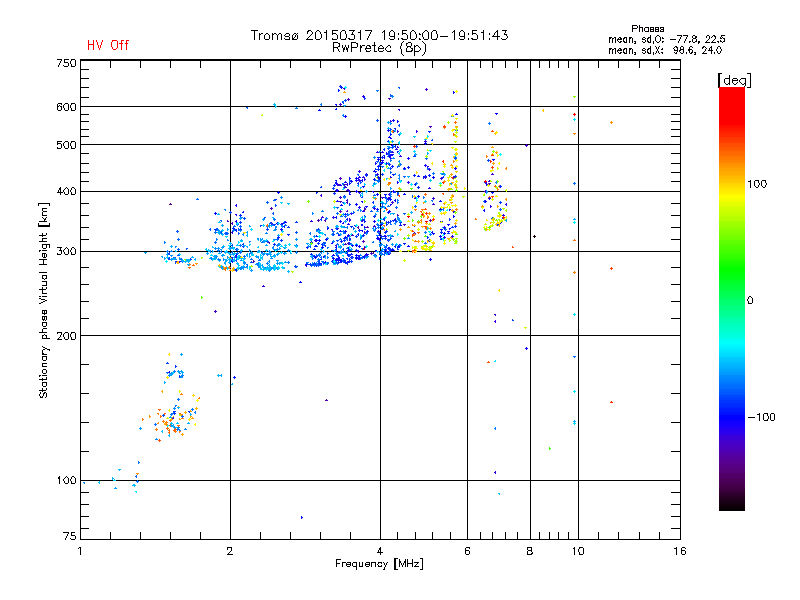Click the phase color bar
Image resolution: width=800 pixels, height=600 pixels.
[732, 299]
